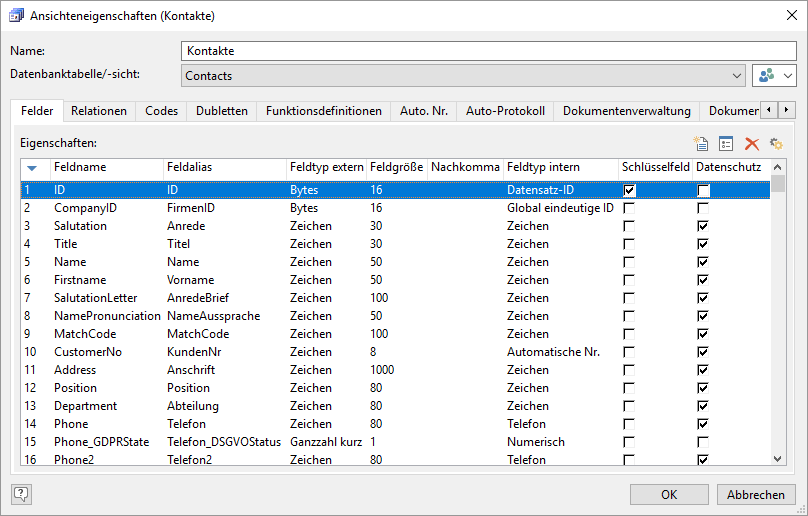This screenshot has height=516, width=808.
Task: Switch to the Relationen tab
Action: (x=98, y=111)
